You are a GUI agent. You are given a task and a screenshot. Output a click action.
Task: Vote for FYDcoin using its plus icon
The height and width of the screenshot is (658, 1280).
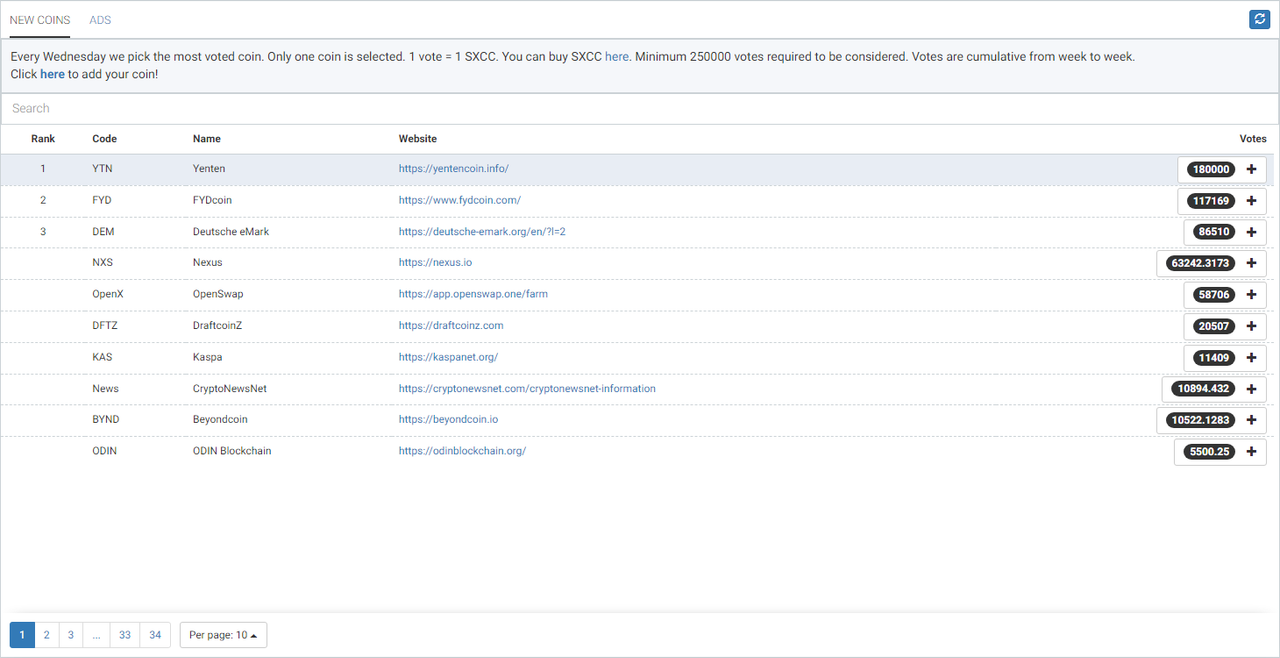tap(1251, 201)
